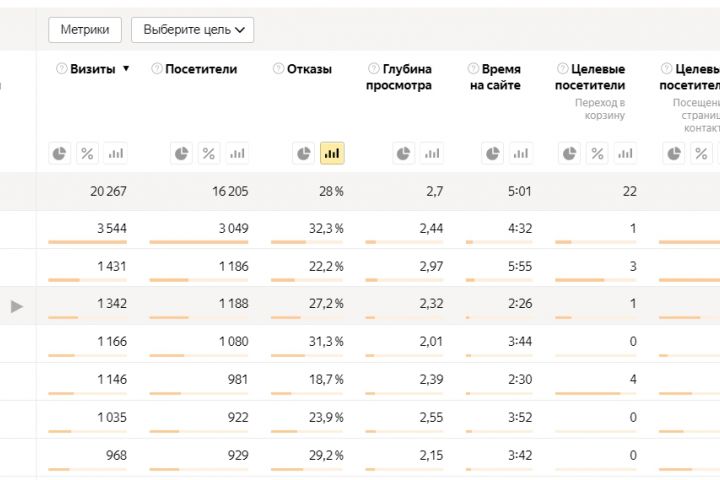Click pie chart icon under Время на сайте
Image resolution: width=720 pixels, height=480 pixels.
[x=492, y=153]
